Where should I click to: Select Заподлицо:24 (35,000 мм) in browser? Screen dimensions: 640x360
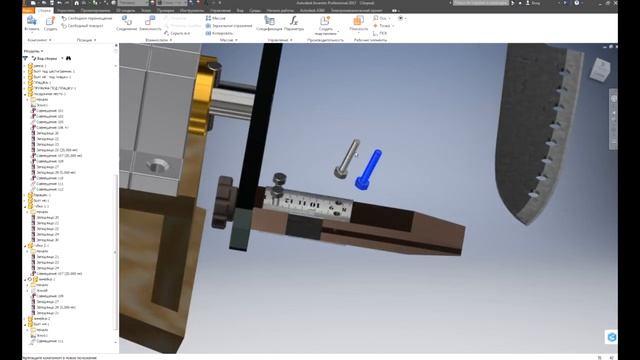click(55, 150)
